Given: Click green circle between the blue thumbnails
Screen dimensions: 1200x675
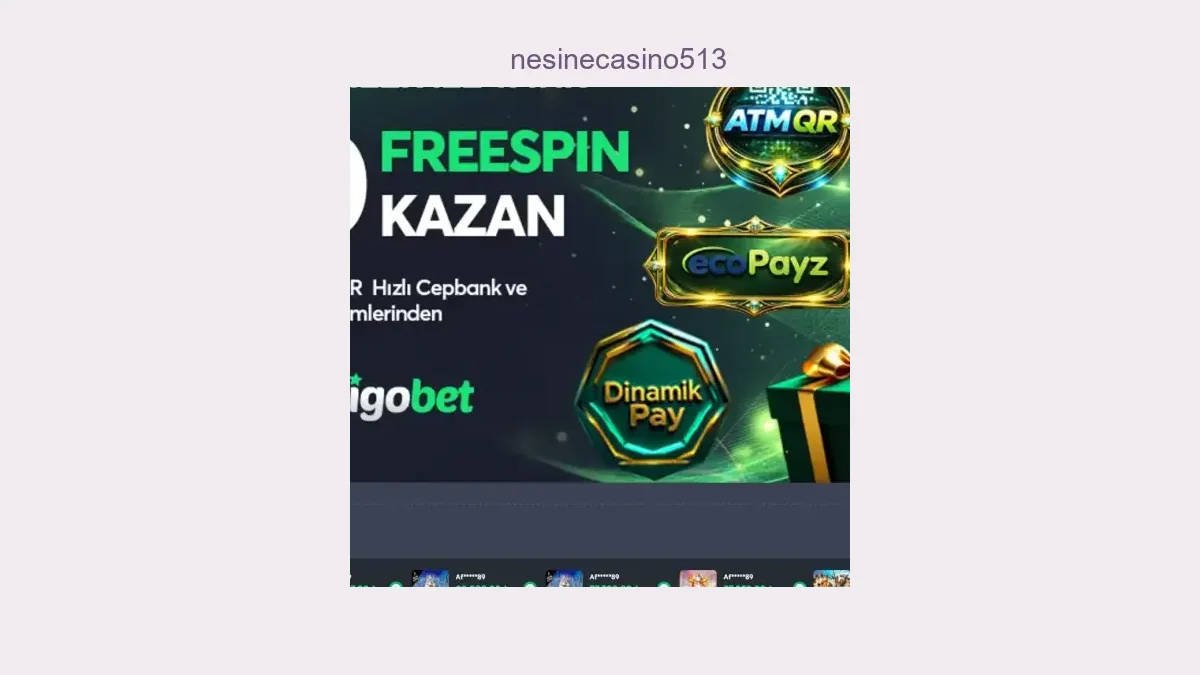Looking at the screenshot, I should coord(530,585).
